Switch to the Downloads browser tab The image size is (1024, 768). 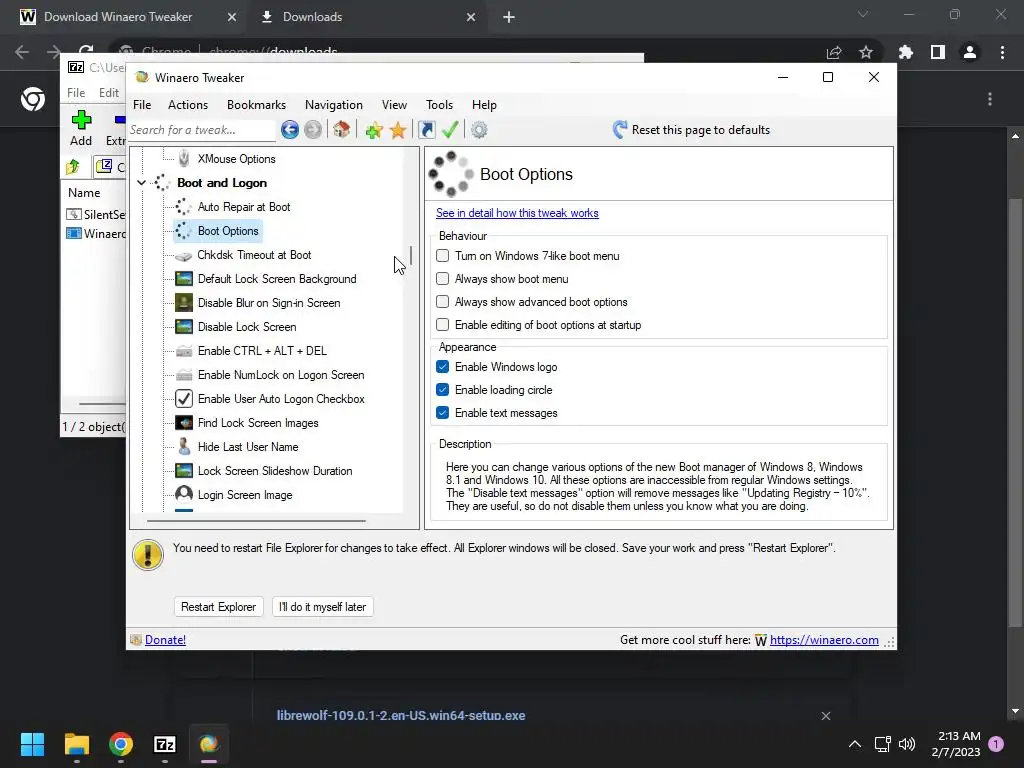coord(312,17)
